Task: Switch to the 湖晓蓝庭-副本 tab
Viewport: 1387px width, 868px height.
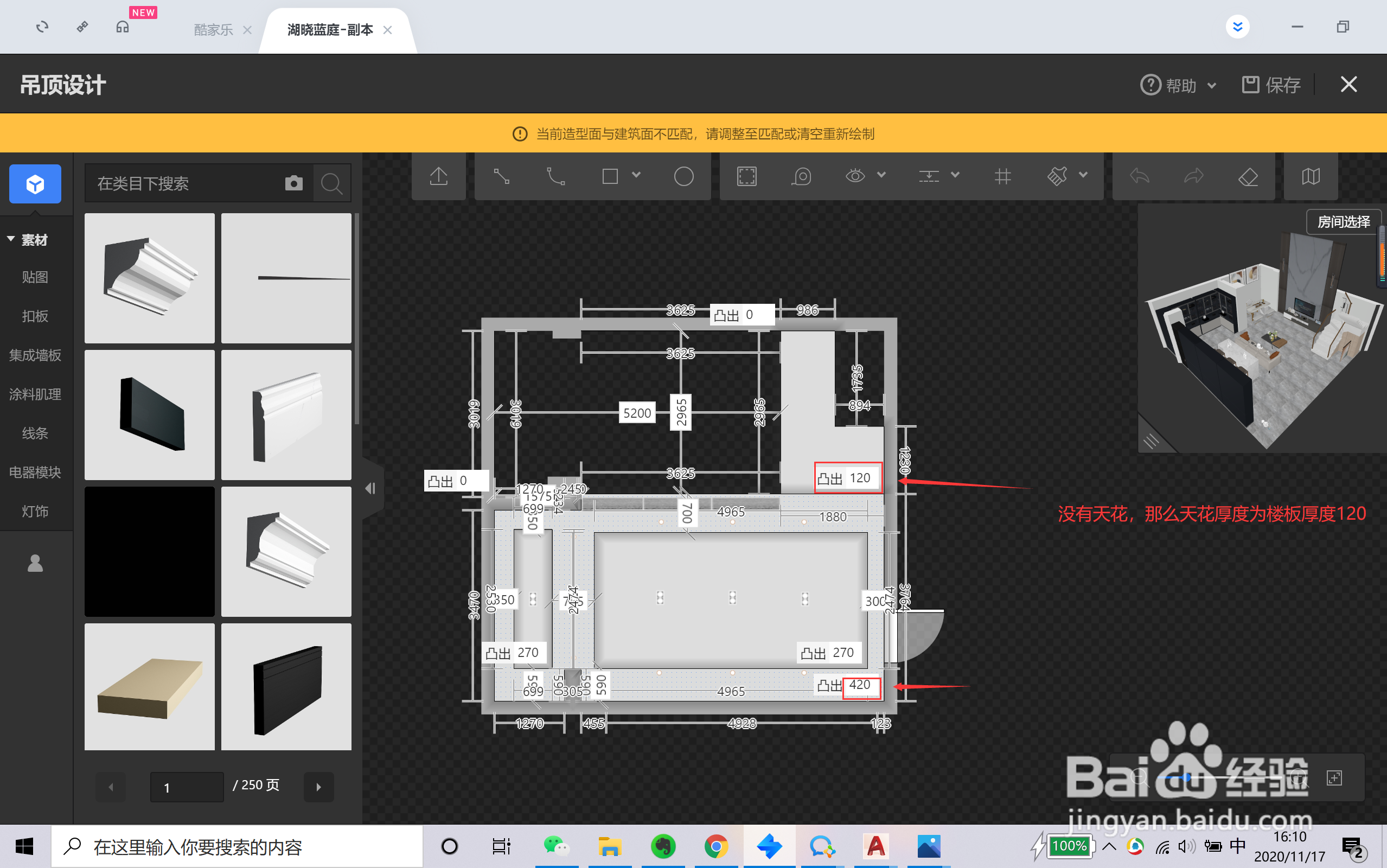Action: point(330,29)
